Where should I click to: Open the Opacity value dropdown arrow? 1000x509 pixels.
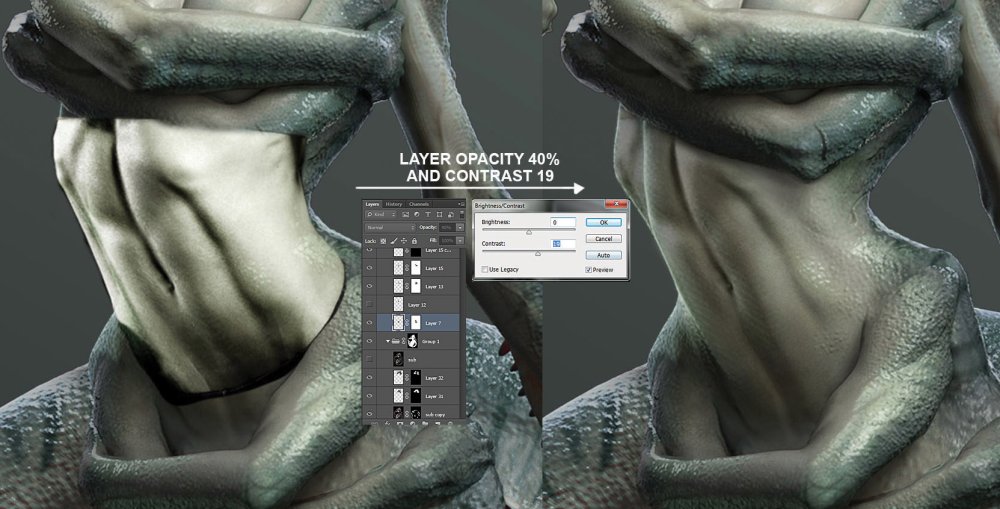coord(460,228)
